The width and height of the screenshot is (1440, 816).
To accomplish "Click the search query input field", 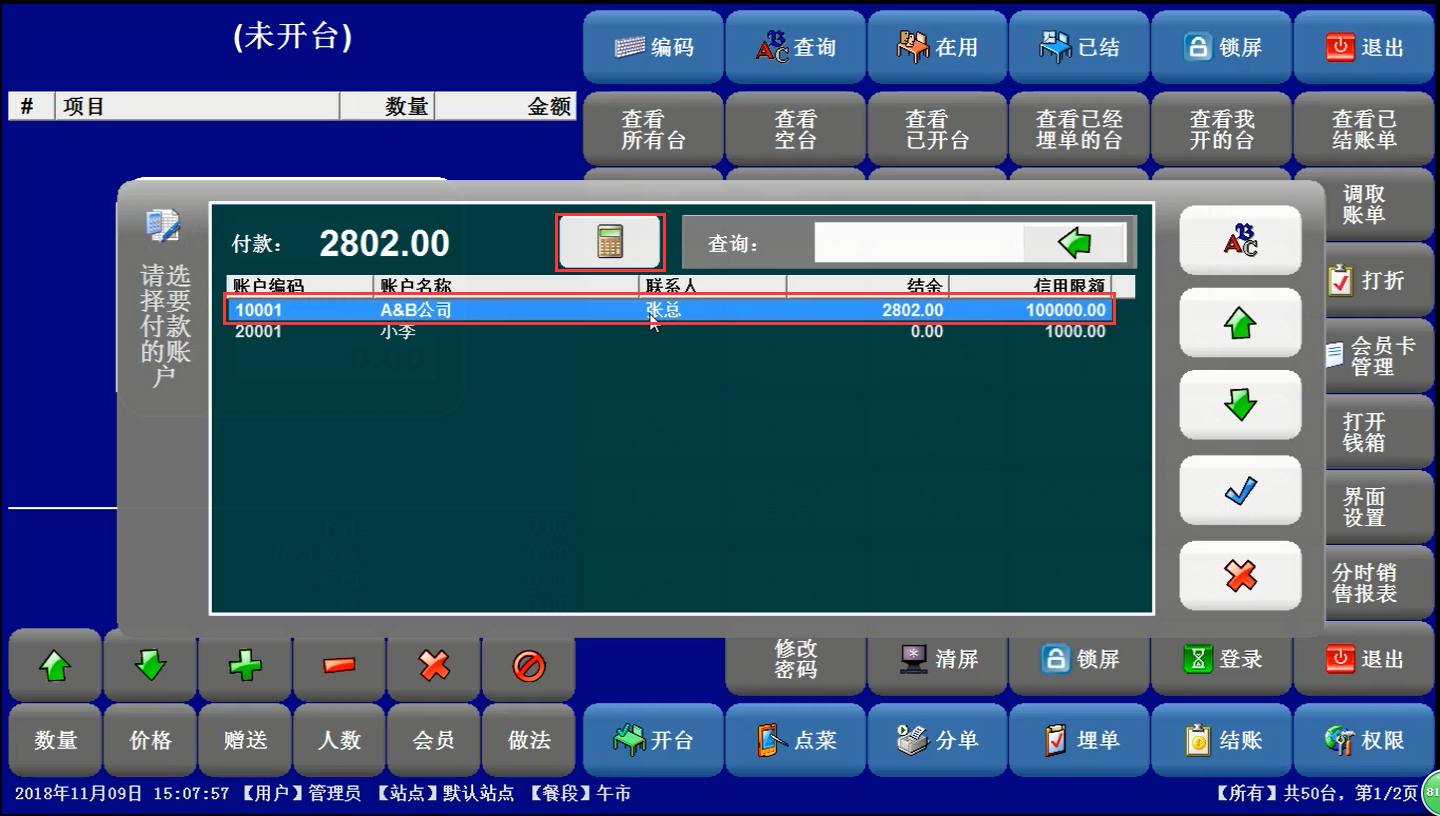I will click(x=919, y=243).
